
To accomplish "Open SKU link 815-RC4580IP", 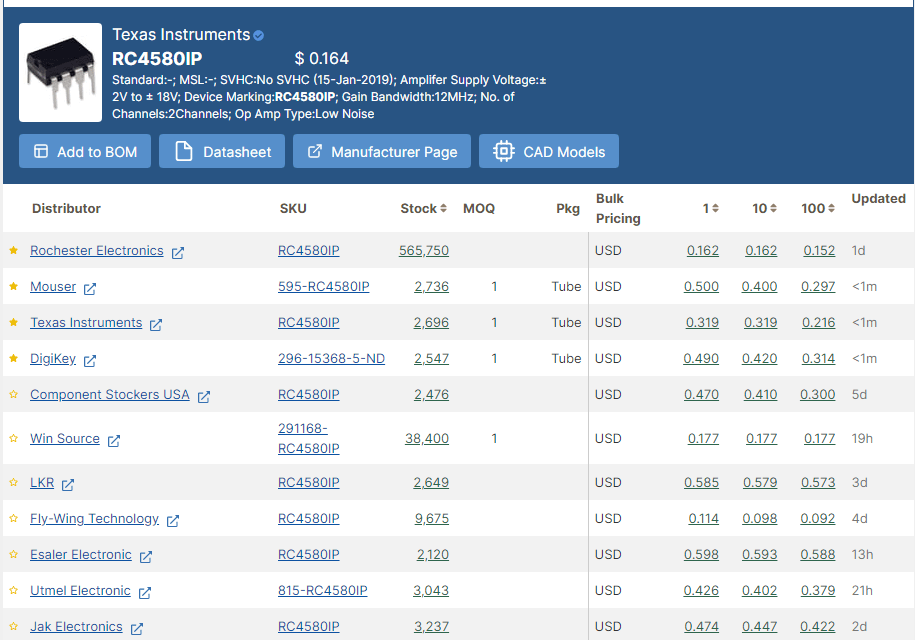I will pyautogui.click(x=323, y=590).
